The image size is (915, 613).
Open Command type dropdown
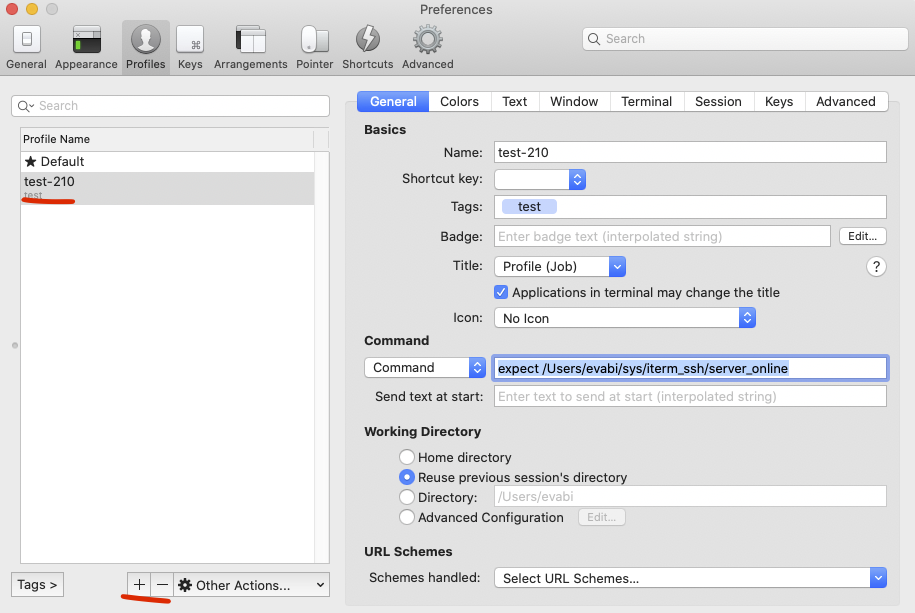(425, 367)
